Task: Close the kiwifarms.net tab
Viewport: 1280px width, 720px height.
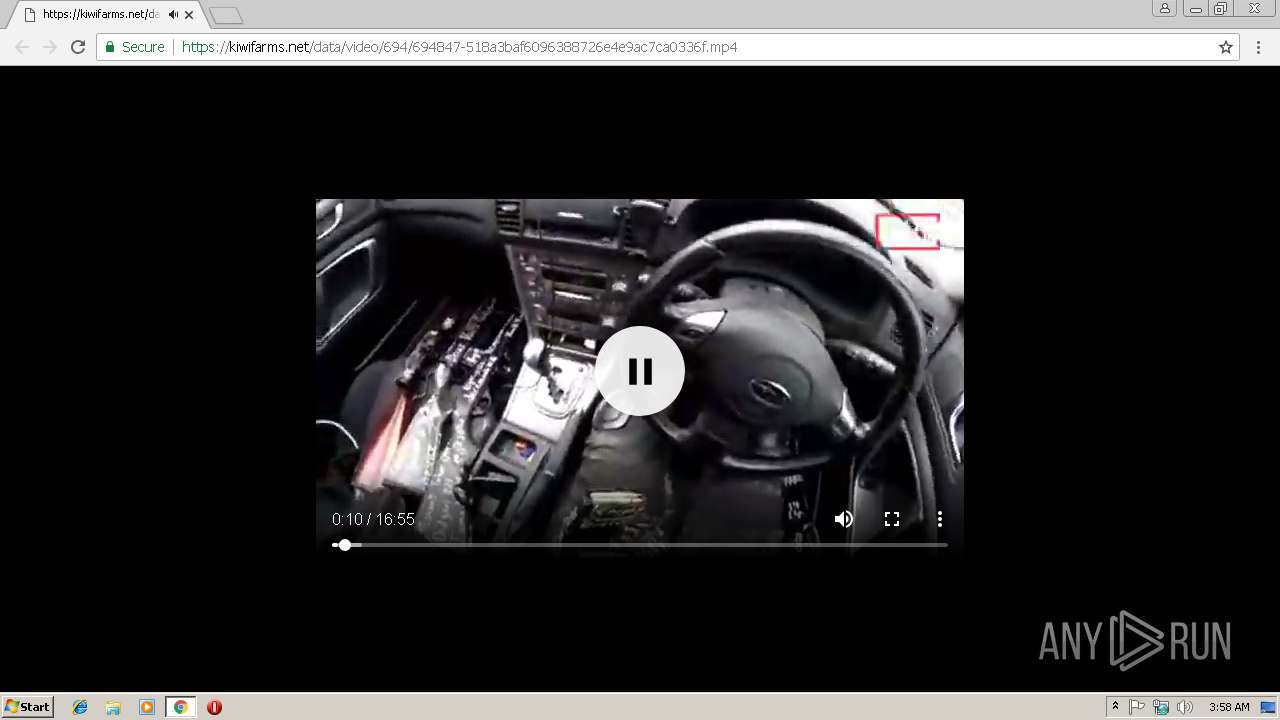Action: (189, 15)
